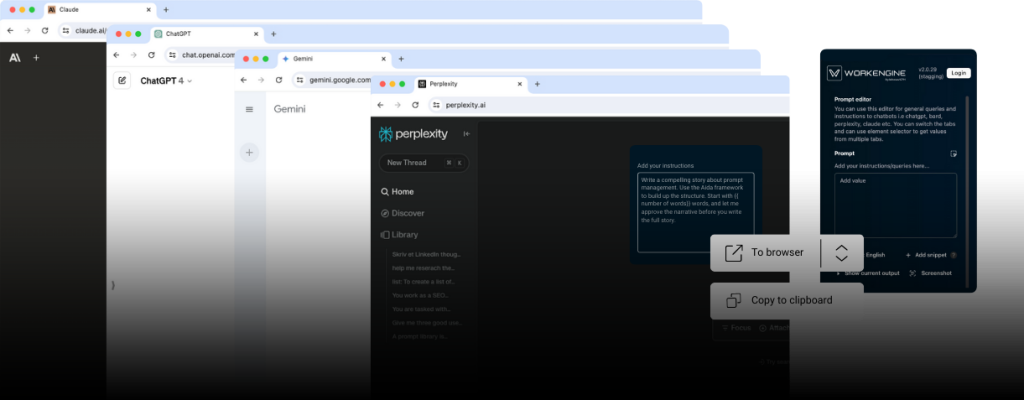Collapse the Perplexity sidebar
This screenshot has height=400, width=1024.
point(466,133)
